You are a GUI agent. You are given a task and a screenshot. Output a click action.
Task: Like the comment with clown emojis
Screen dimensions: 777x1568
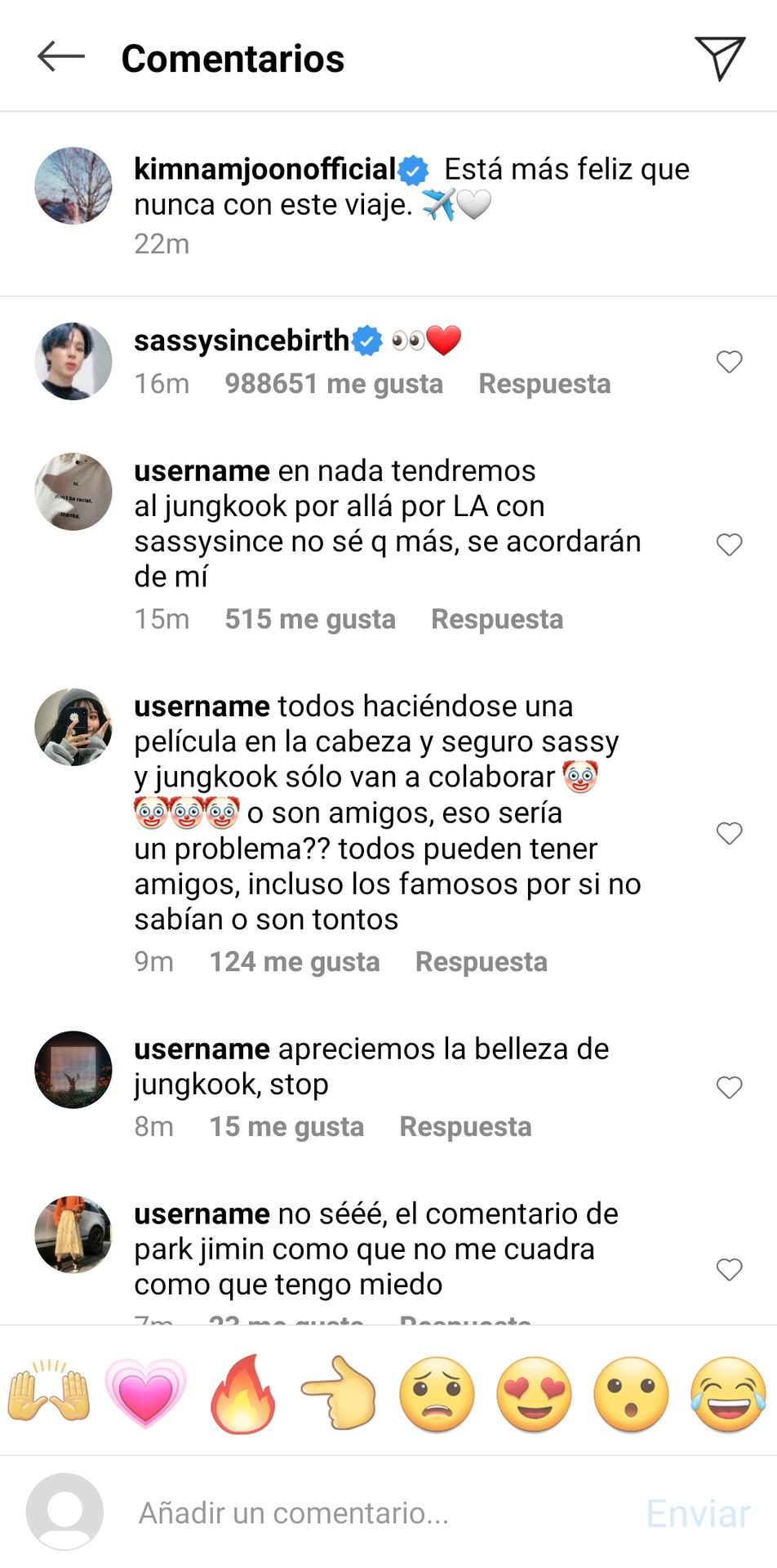729,833
